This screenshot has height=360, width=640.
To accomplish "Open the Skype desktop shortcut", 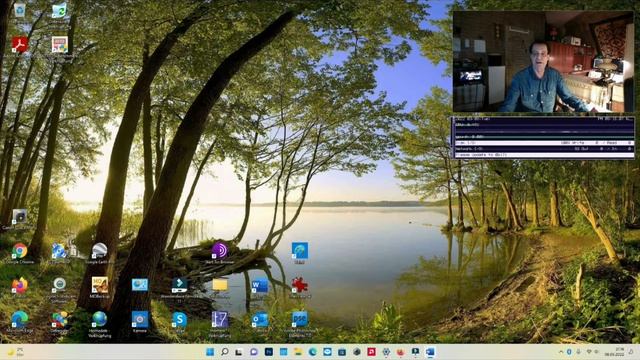I will [180, 320].
